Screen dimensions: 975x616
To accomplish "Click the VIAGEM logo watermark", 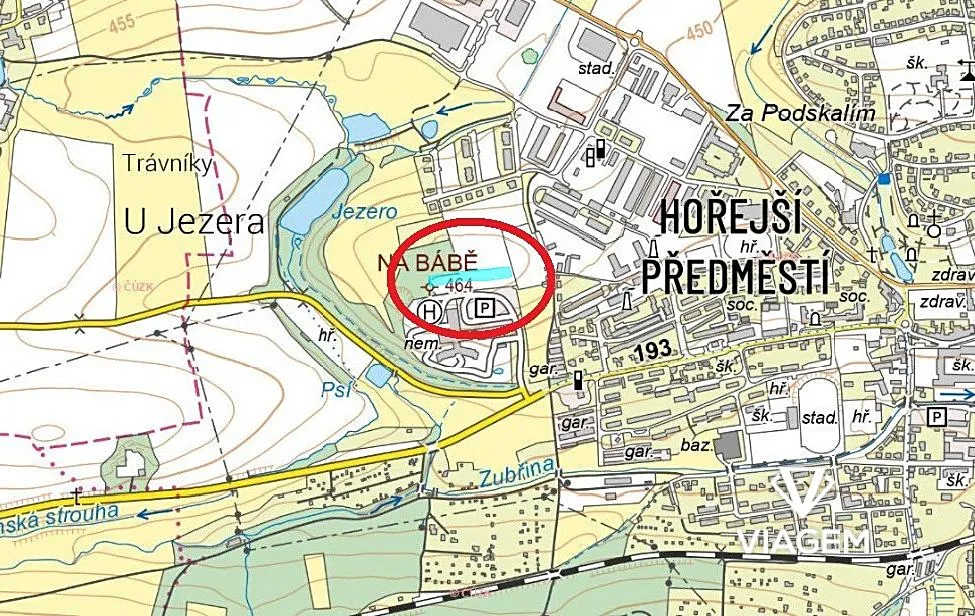I will point(802,511).
